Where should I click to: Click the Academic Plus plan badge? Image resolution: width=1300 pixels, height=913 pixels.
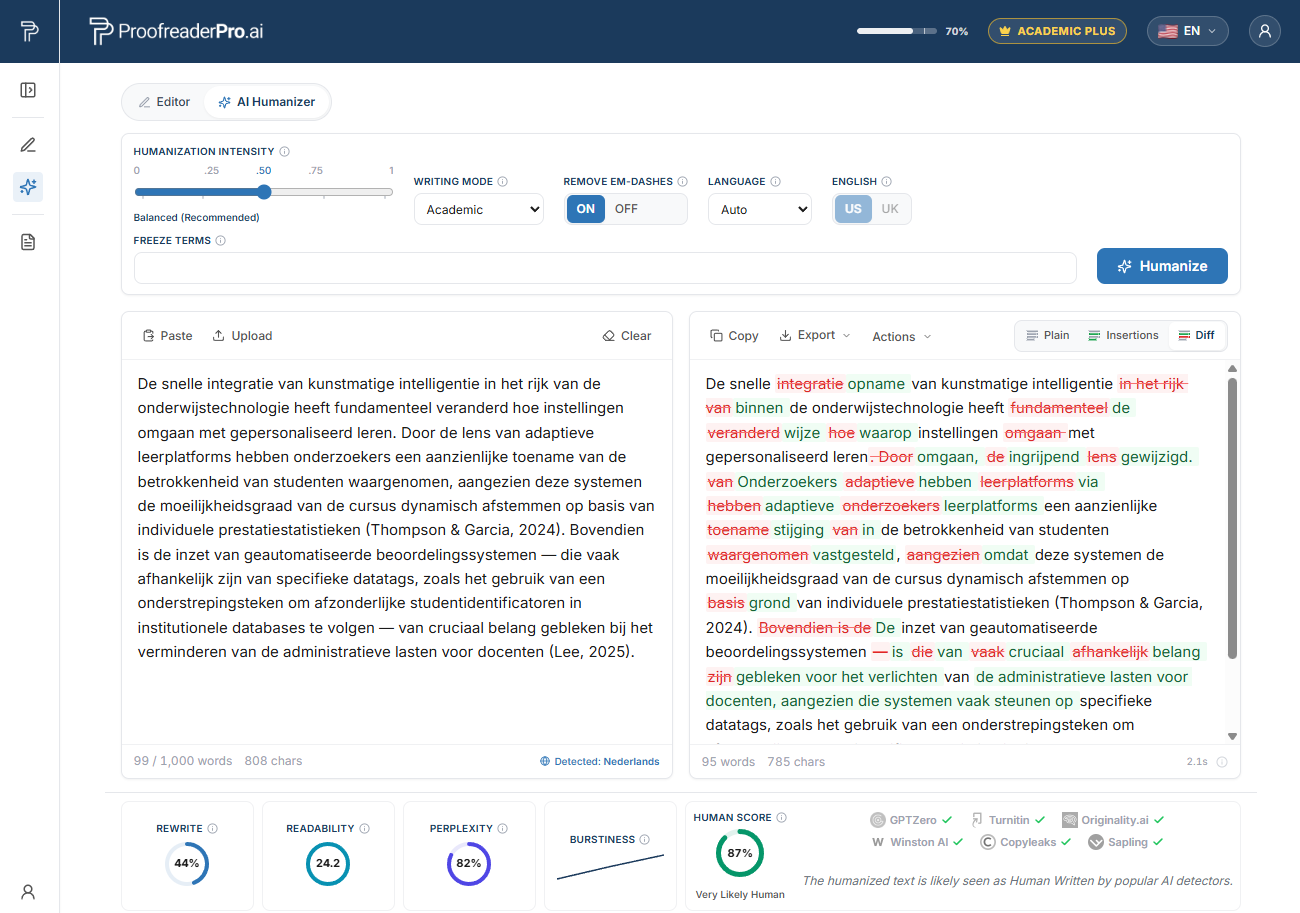click(1057, 31)
